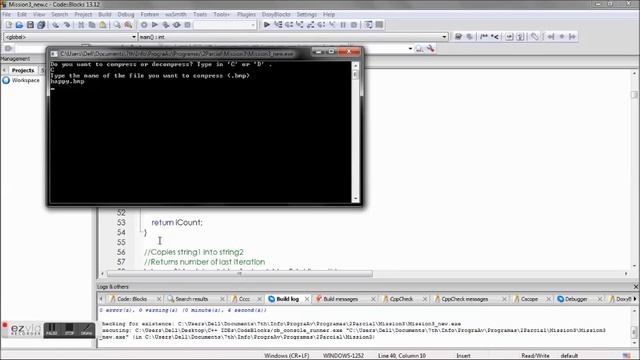
Task: Click the debugger Step Into icon
Action: (x=300, y=25)
